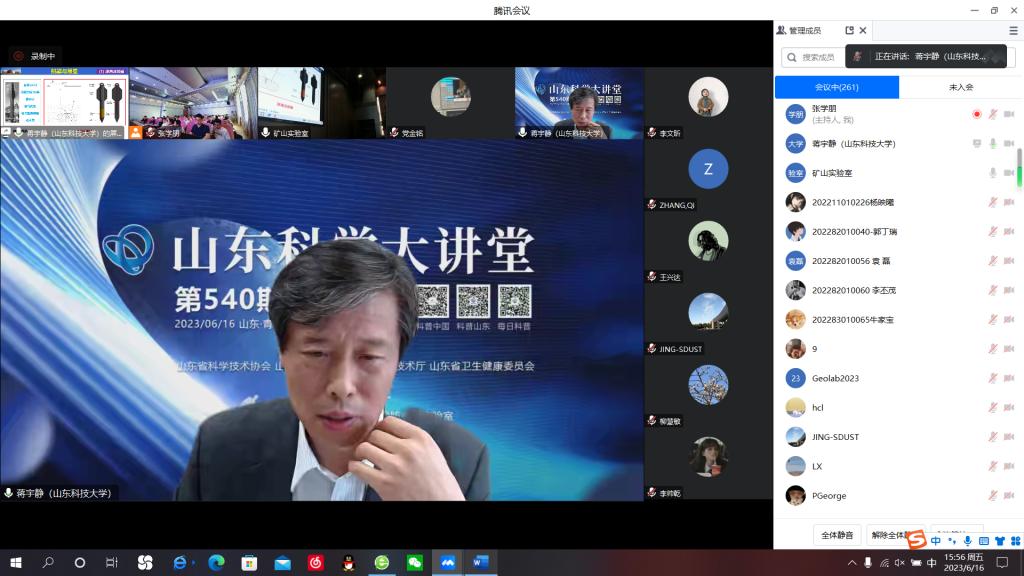
Task: Open WeChat from the taskbar
Action: (414, 563)
